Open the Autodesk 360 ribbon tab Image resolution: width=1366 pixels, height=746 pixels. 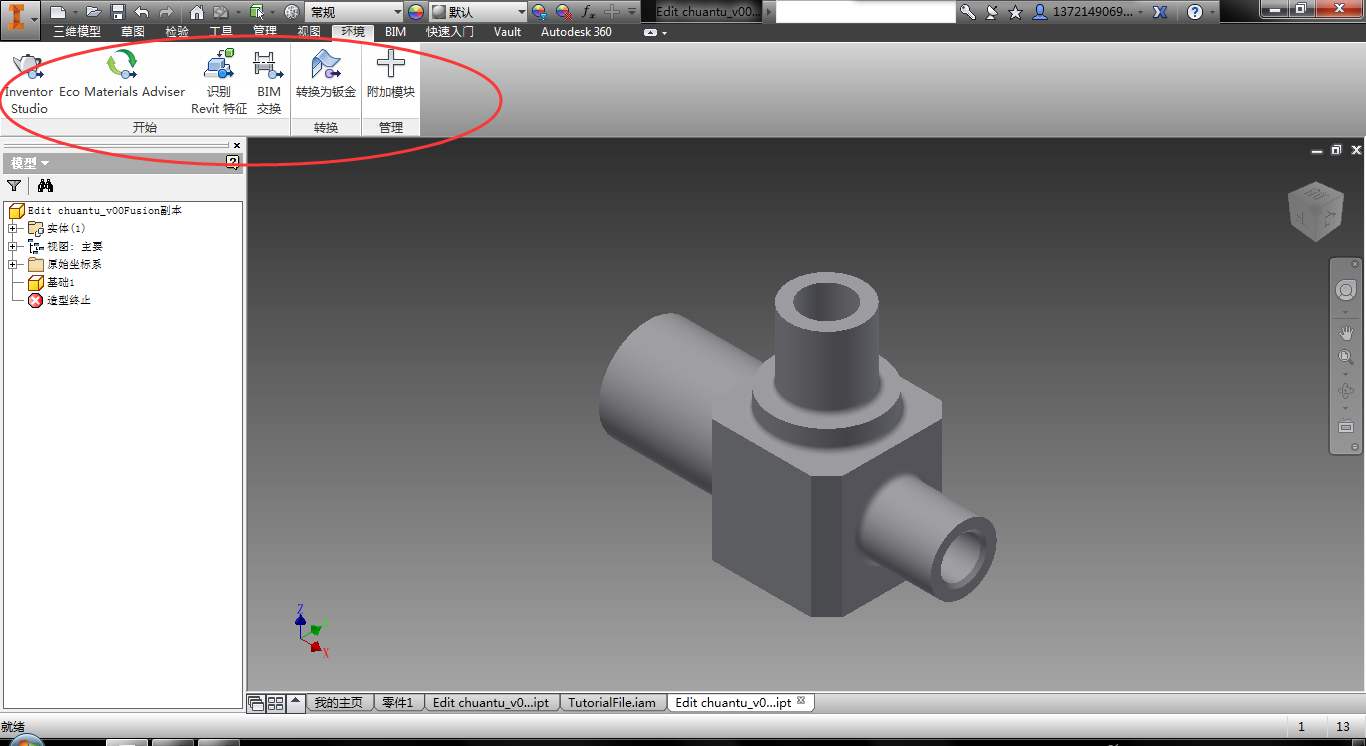coord(576,32)
